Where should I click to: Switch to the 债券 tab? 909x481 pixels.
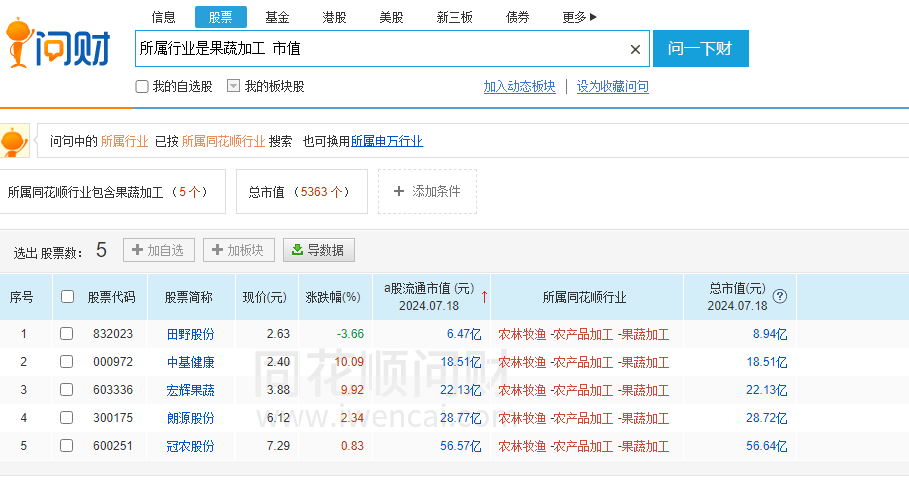517,17
